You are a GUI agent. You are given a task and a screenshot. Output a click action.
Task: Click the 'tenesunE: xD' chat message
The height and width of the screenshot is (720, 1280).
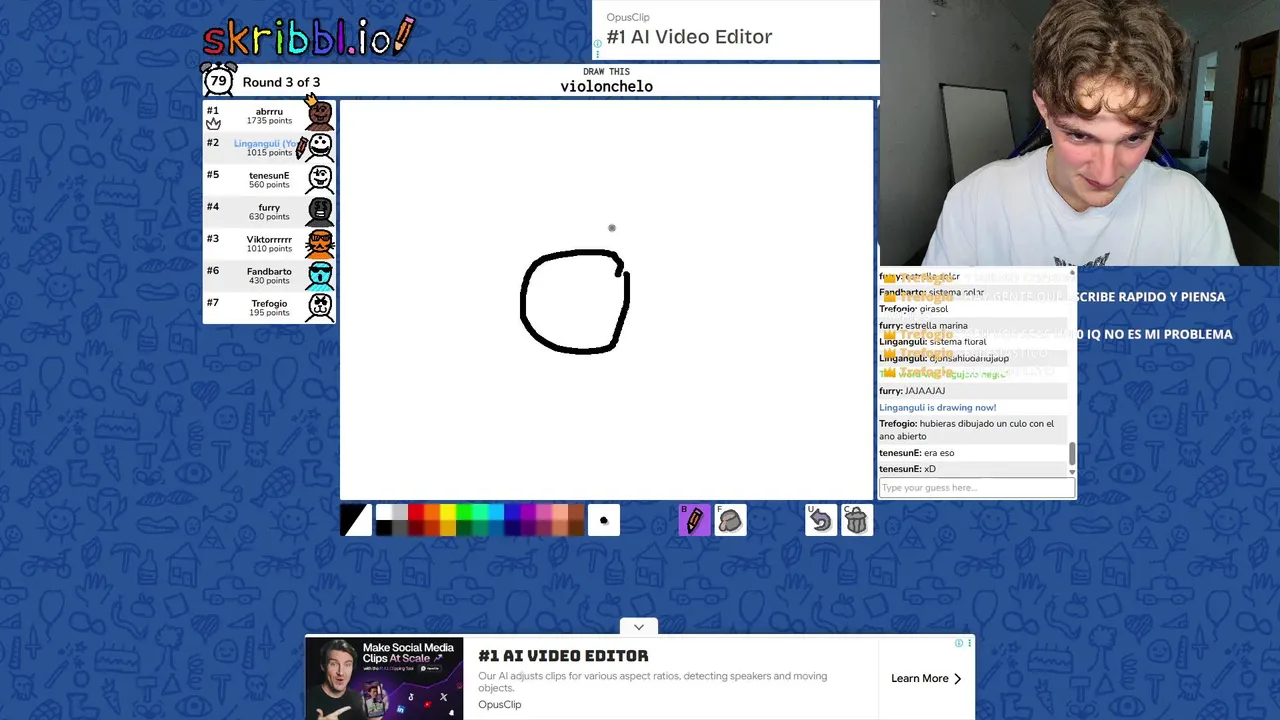coord(907,469)
